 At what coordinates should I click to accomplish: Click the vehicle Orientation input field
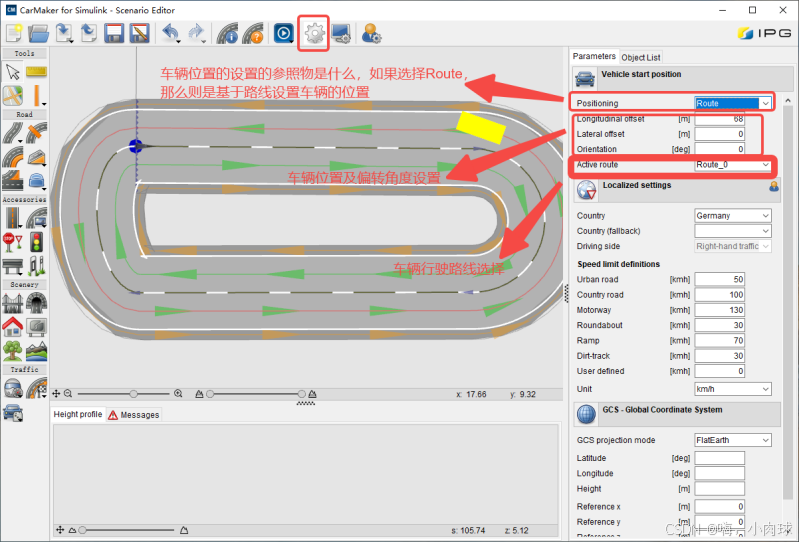tap(720, 149)
